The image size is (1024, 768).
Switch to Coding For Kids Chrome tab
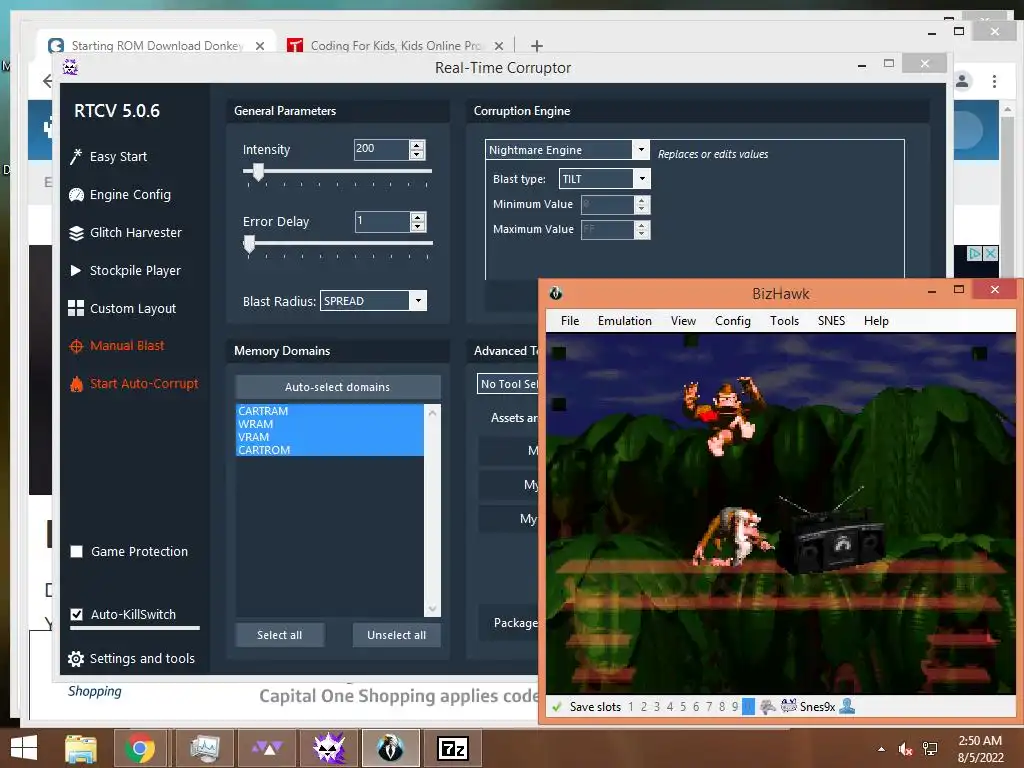tap(395, 45)
